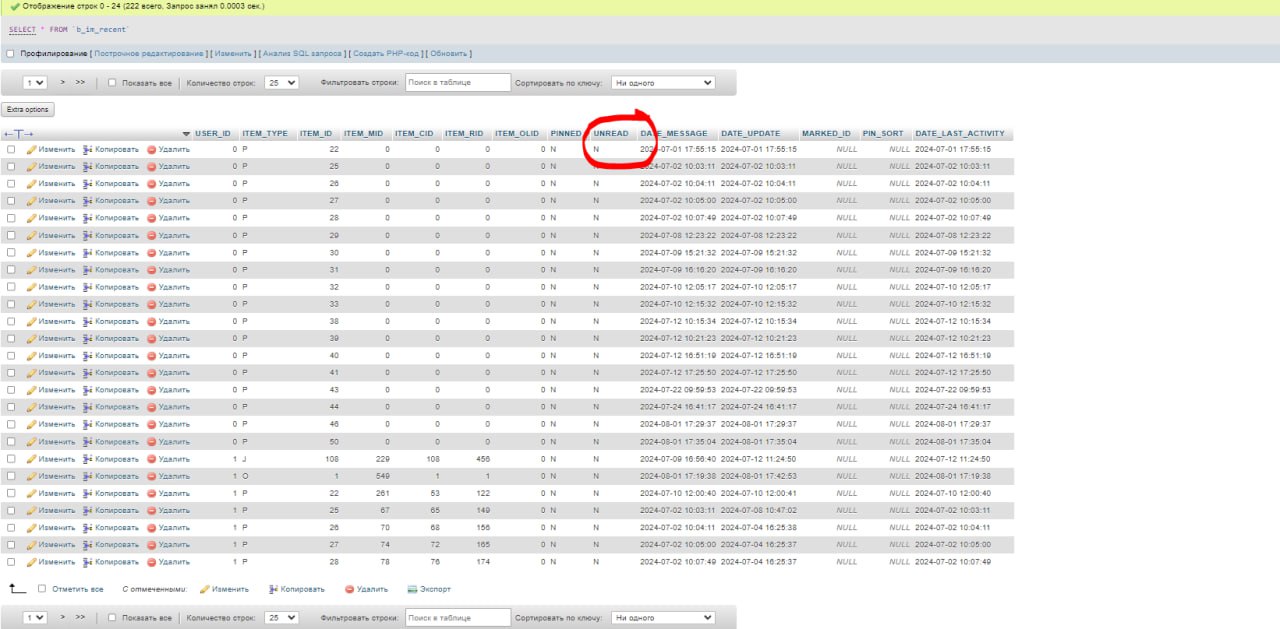Open the top 'Количество строк' dropdown
The height and width of the screenshot is (629, 1280).
(281, 83)
